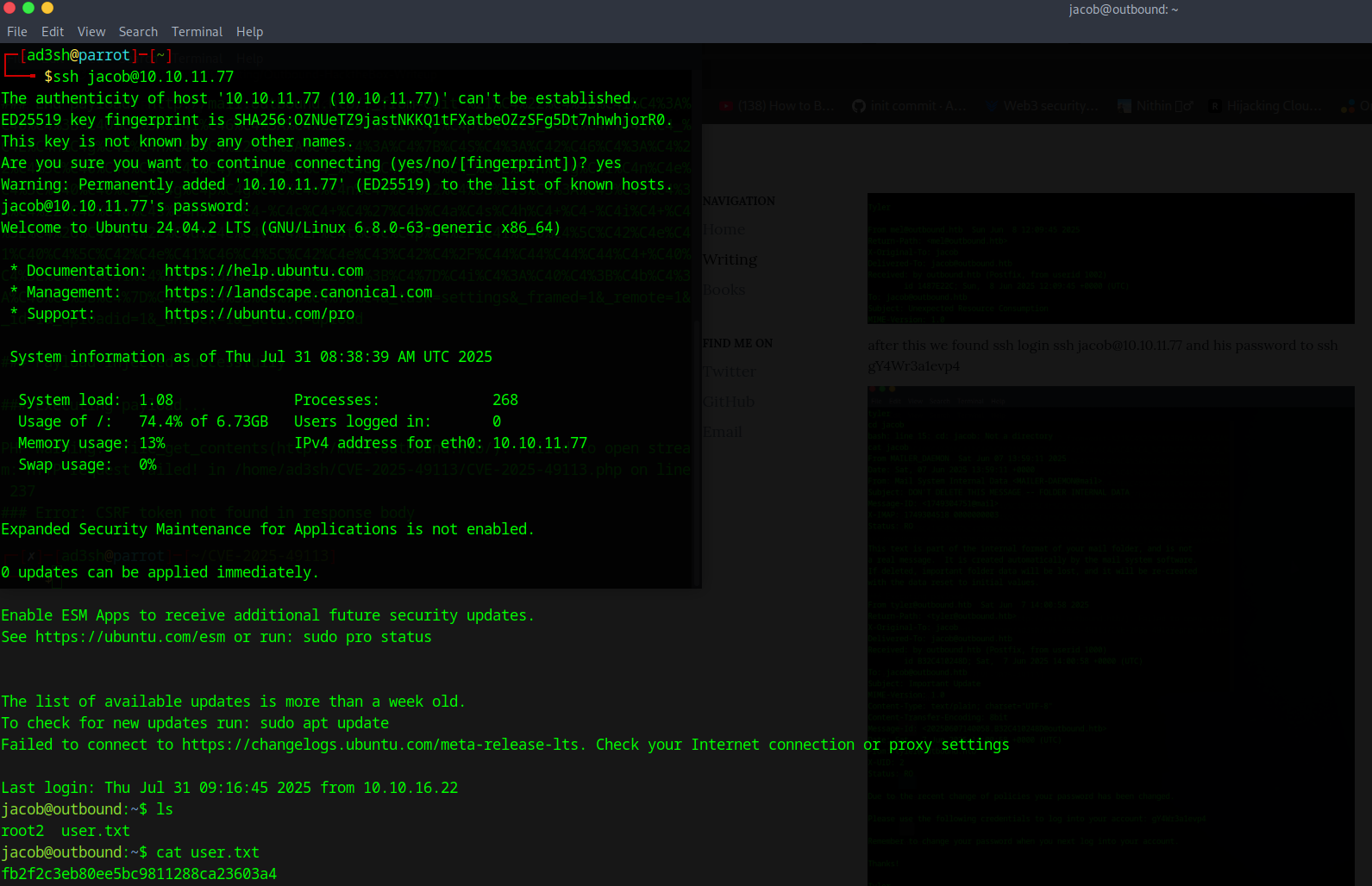The height and width of the screenshot is (886, 1372).
Task: Click the Writing navigation link
Action: tap(730, 259)
